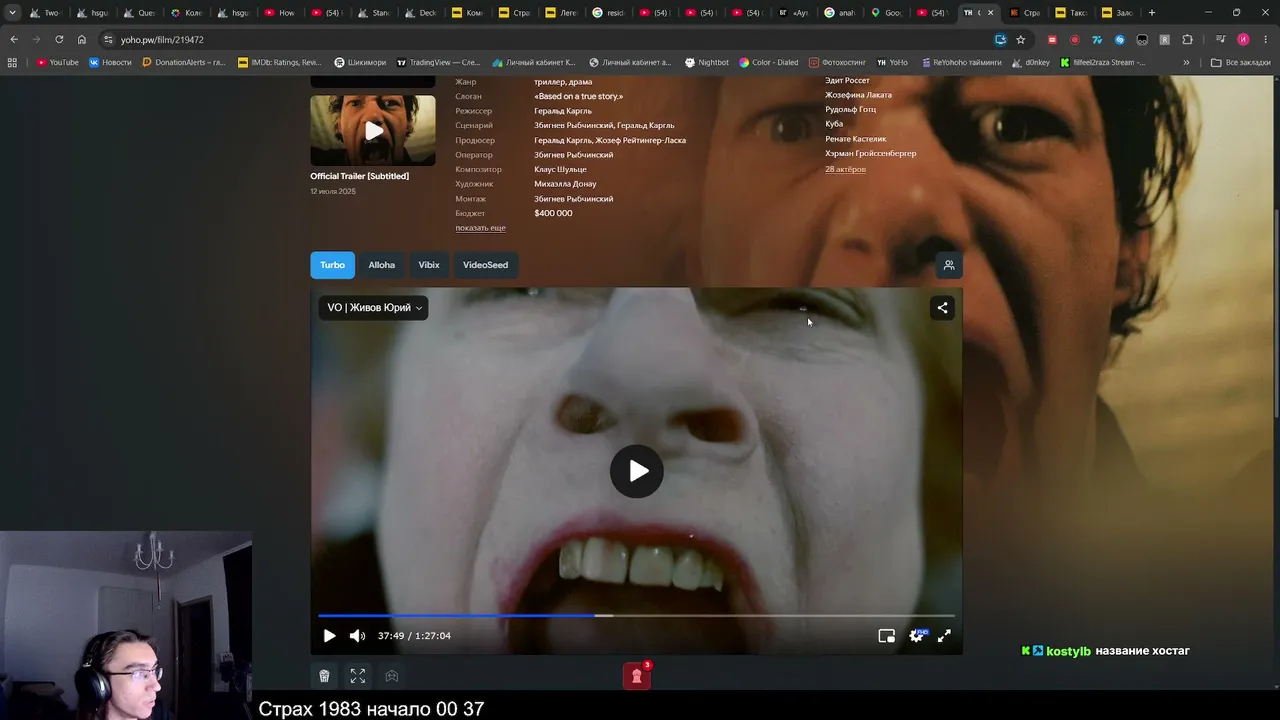
Task: Click the share icon on the player
Action: [x=942, y=308]
